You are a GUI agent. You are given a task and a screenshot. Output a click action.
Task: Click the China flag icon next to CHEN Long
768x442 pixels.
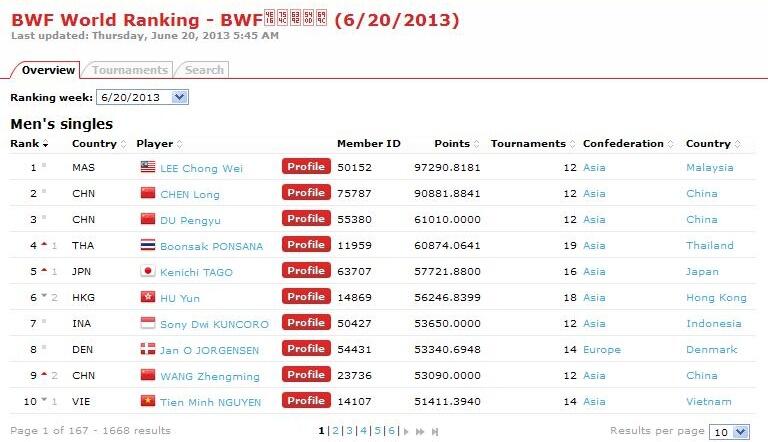click(x=148, y=193)
